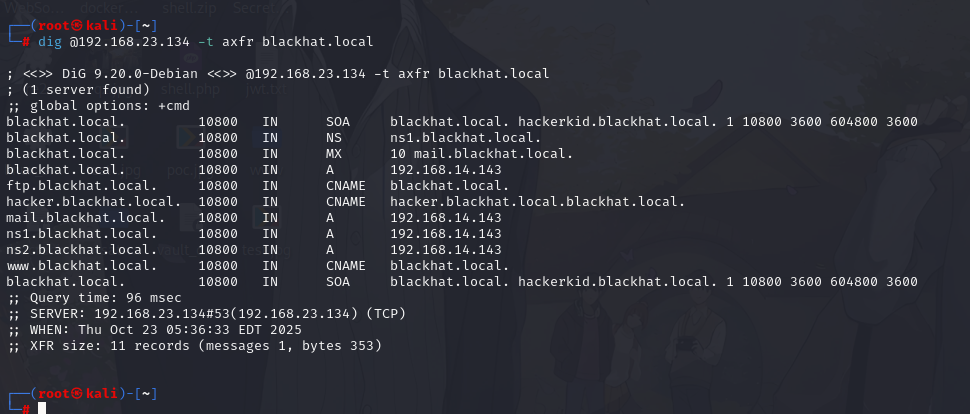Click the www.blackhat.local record name
The image size is (970, 414).
81,265
